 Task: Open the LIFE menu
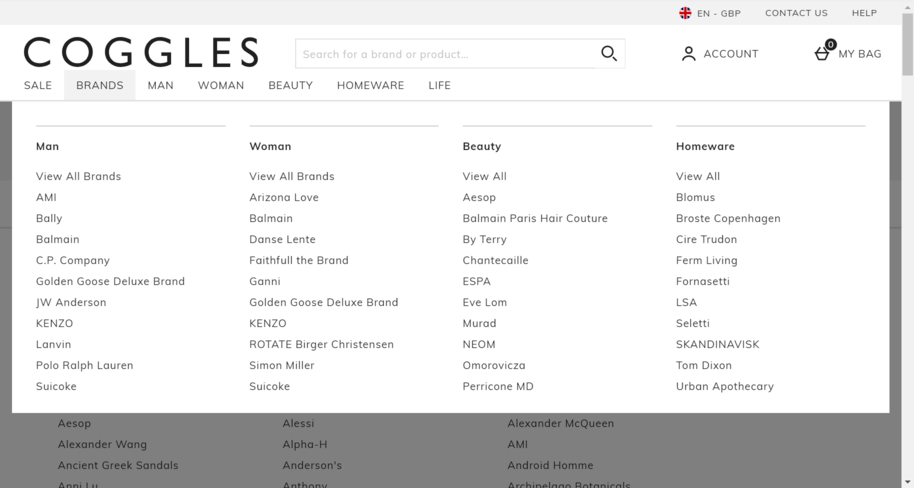440,85
